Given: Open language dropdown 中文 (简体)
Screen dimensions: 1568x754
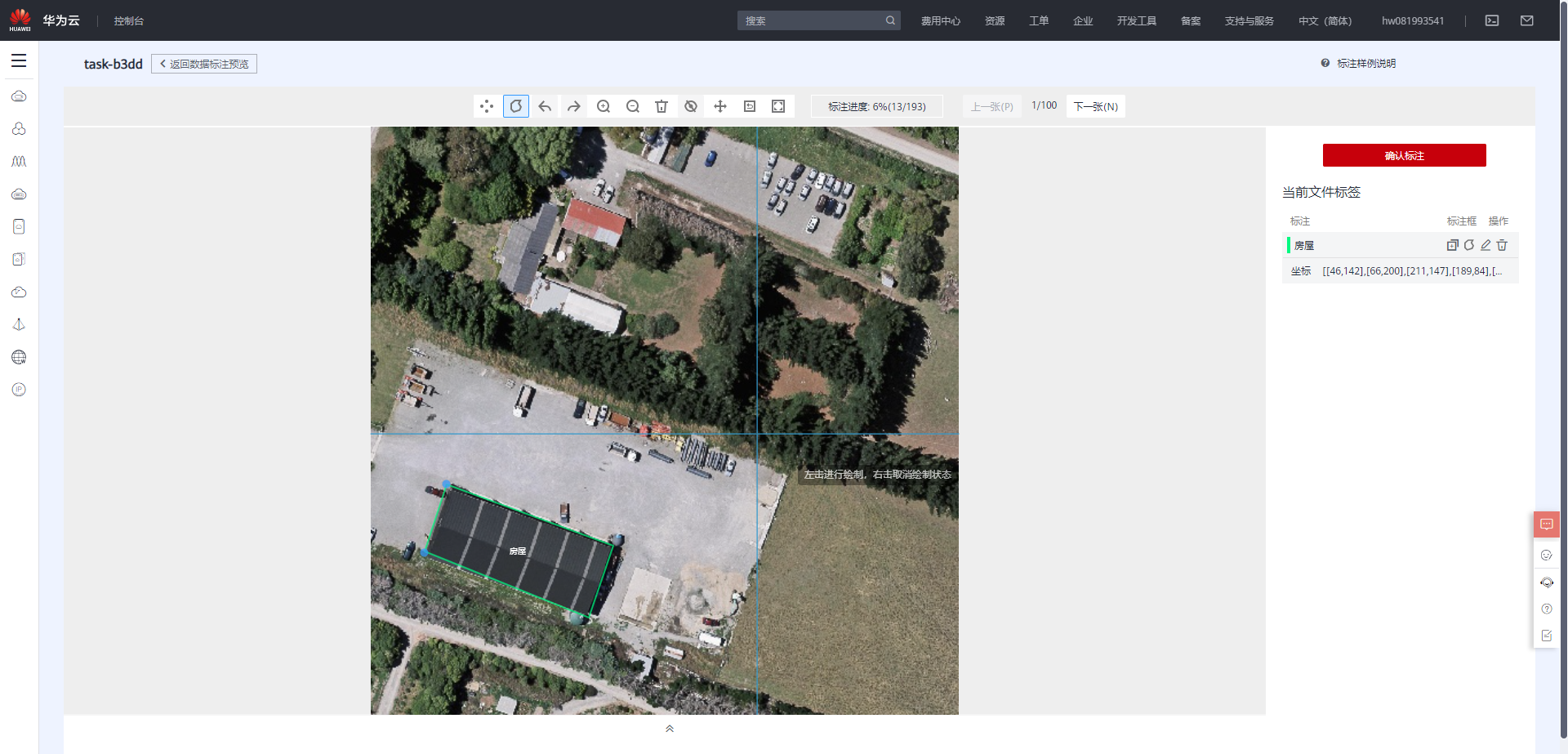Looking at the screenshot, I should (1325, 21).
